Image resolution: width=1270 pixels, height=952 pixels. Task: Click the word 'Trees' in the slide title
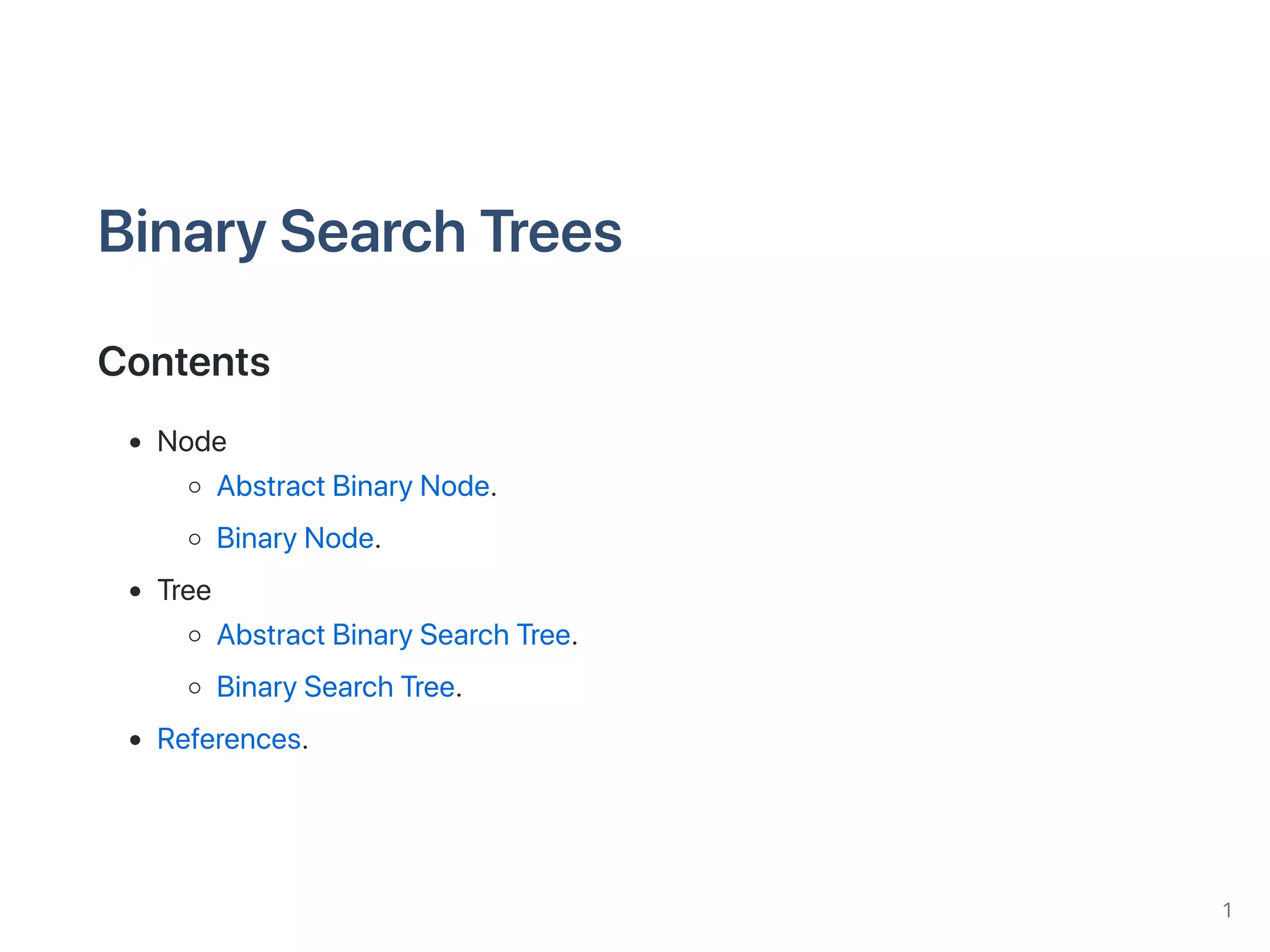point(551,232)
